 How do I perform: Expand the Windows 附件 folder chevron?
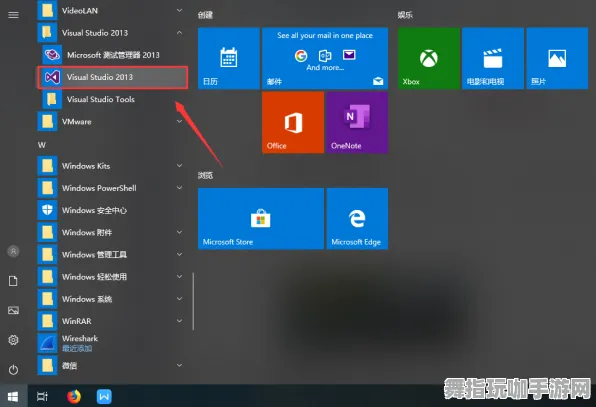coord(179,232)
